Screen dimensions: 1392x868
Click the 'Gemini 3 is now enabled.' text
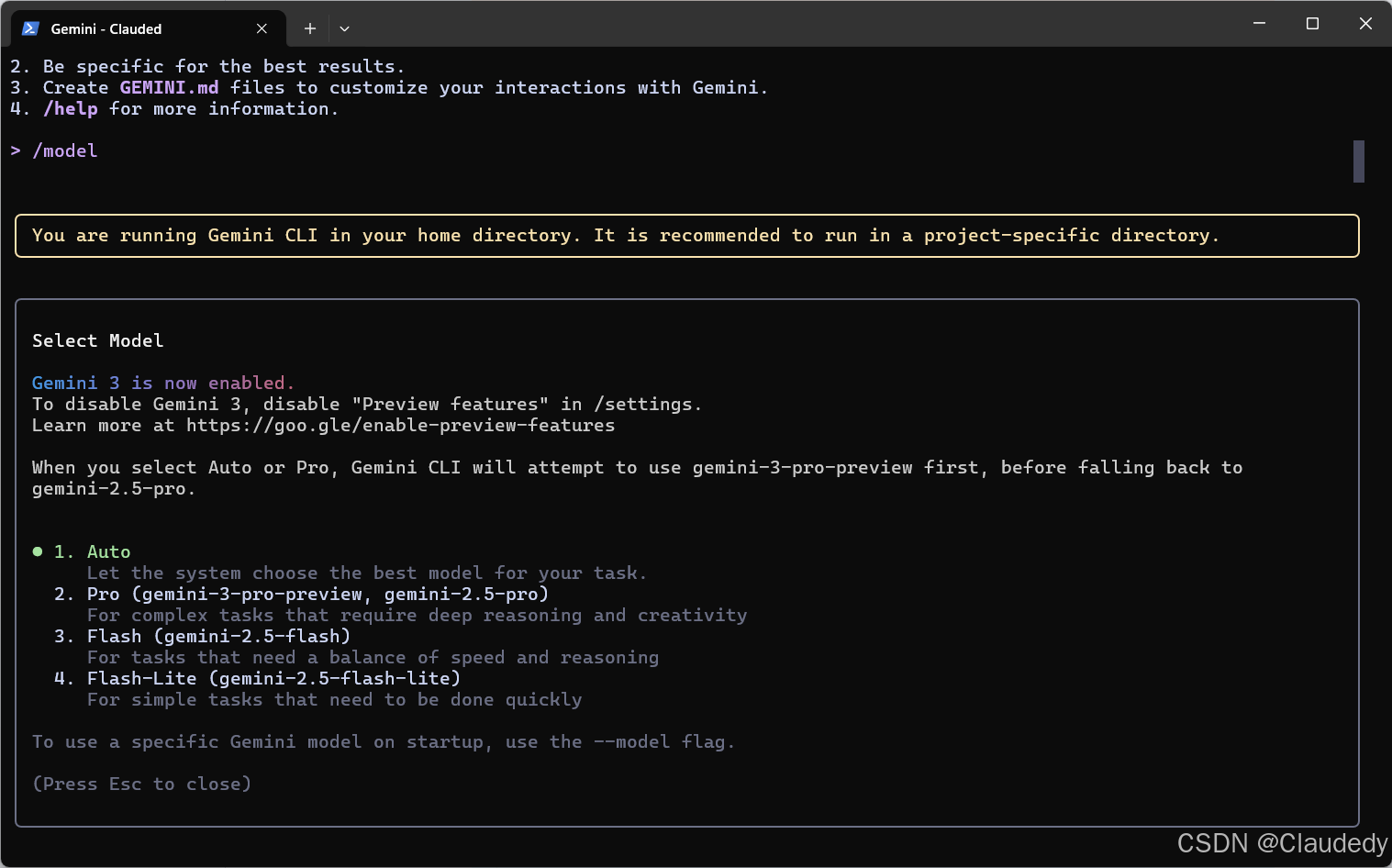163,383
